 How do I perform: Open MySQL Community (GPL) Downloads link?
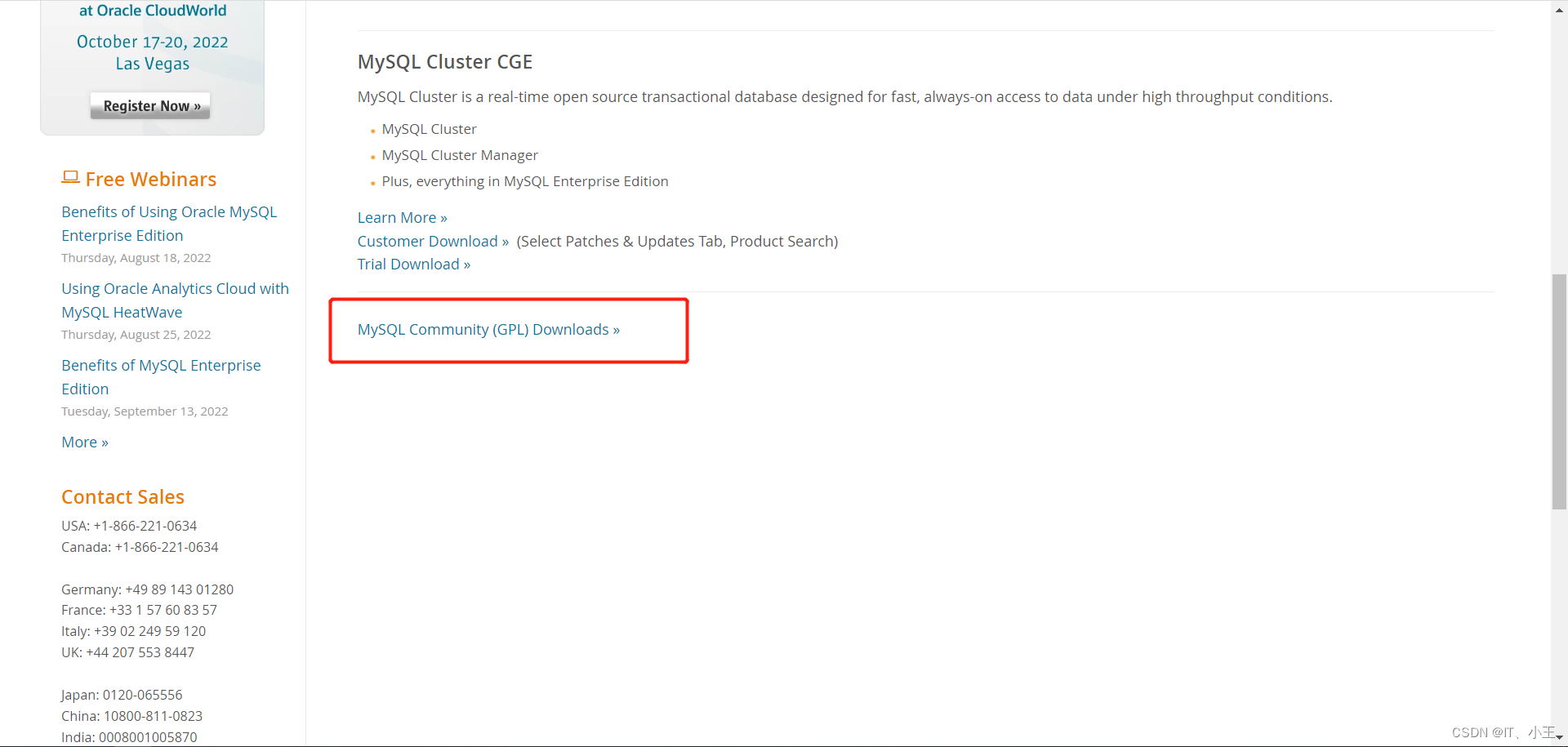click(488, 330)
